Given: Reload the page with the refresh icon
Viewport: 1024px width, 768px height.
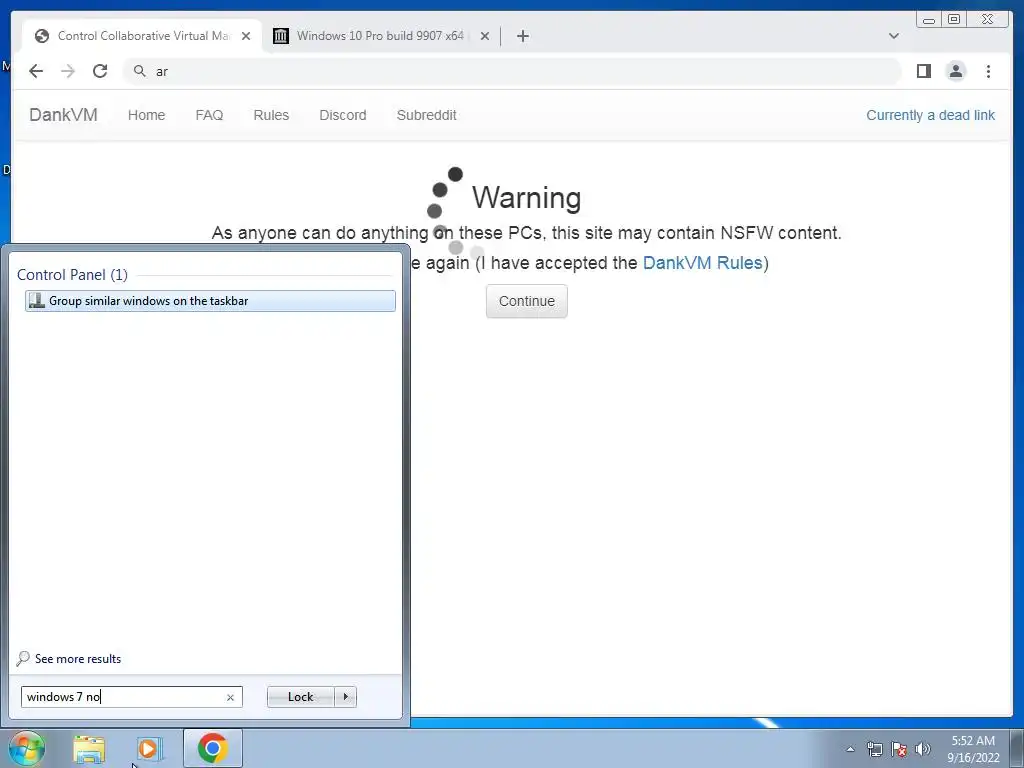Looking at the screenshot, I should 100,71.
